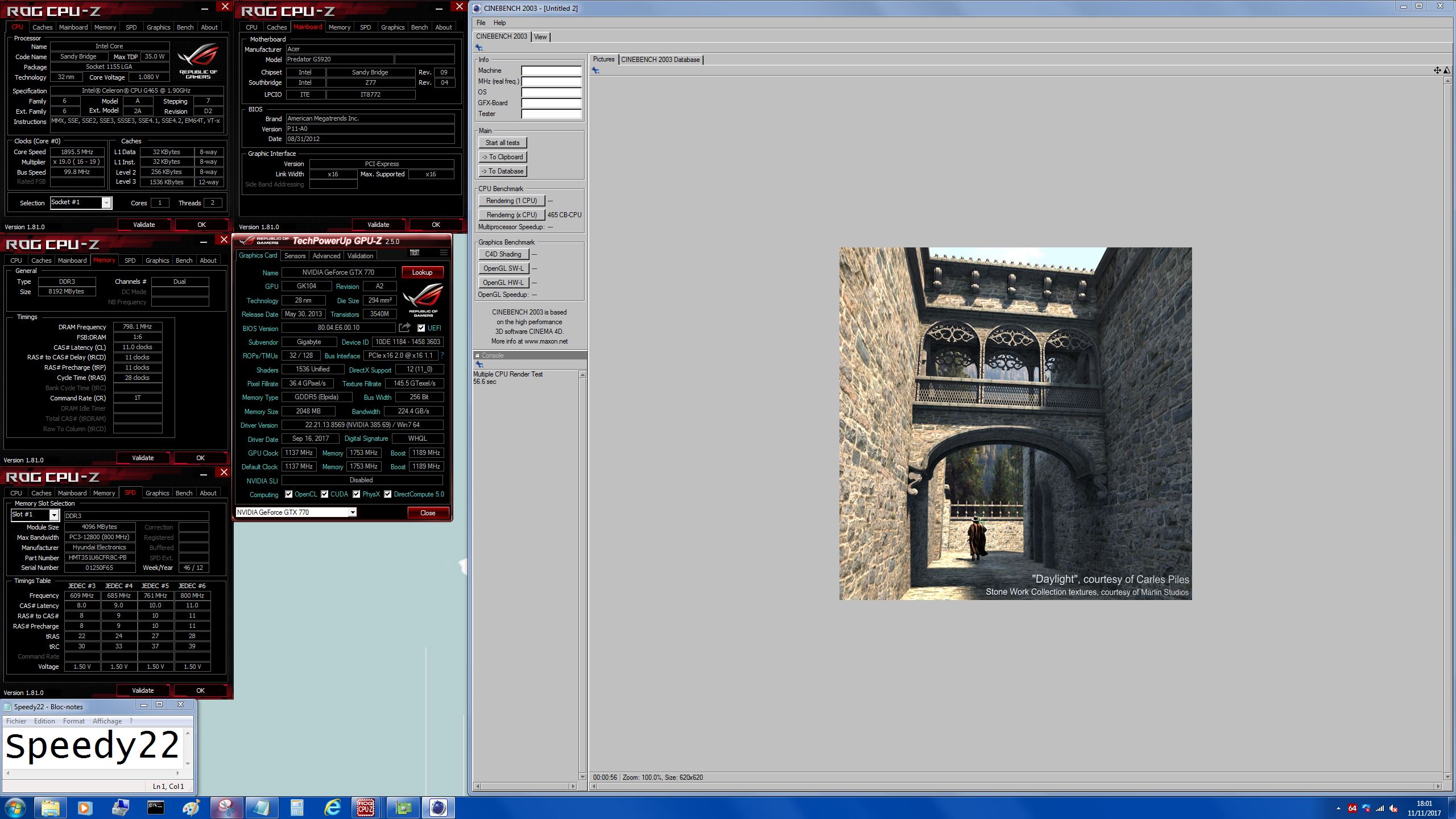Switch to Snipping Tool in taskbar
This screenshot has height=819, width=1456.
point(226,808)
